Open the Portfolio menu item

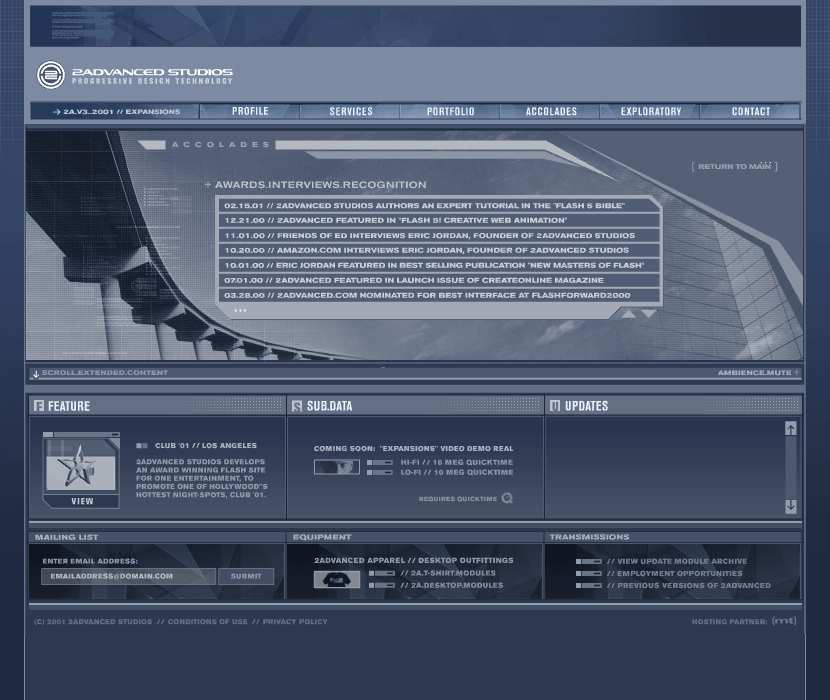450,111
